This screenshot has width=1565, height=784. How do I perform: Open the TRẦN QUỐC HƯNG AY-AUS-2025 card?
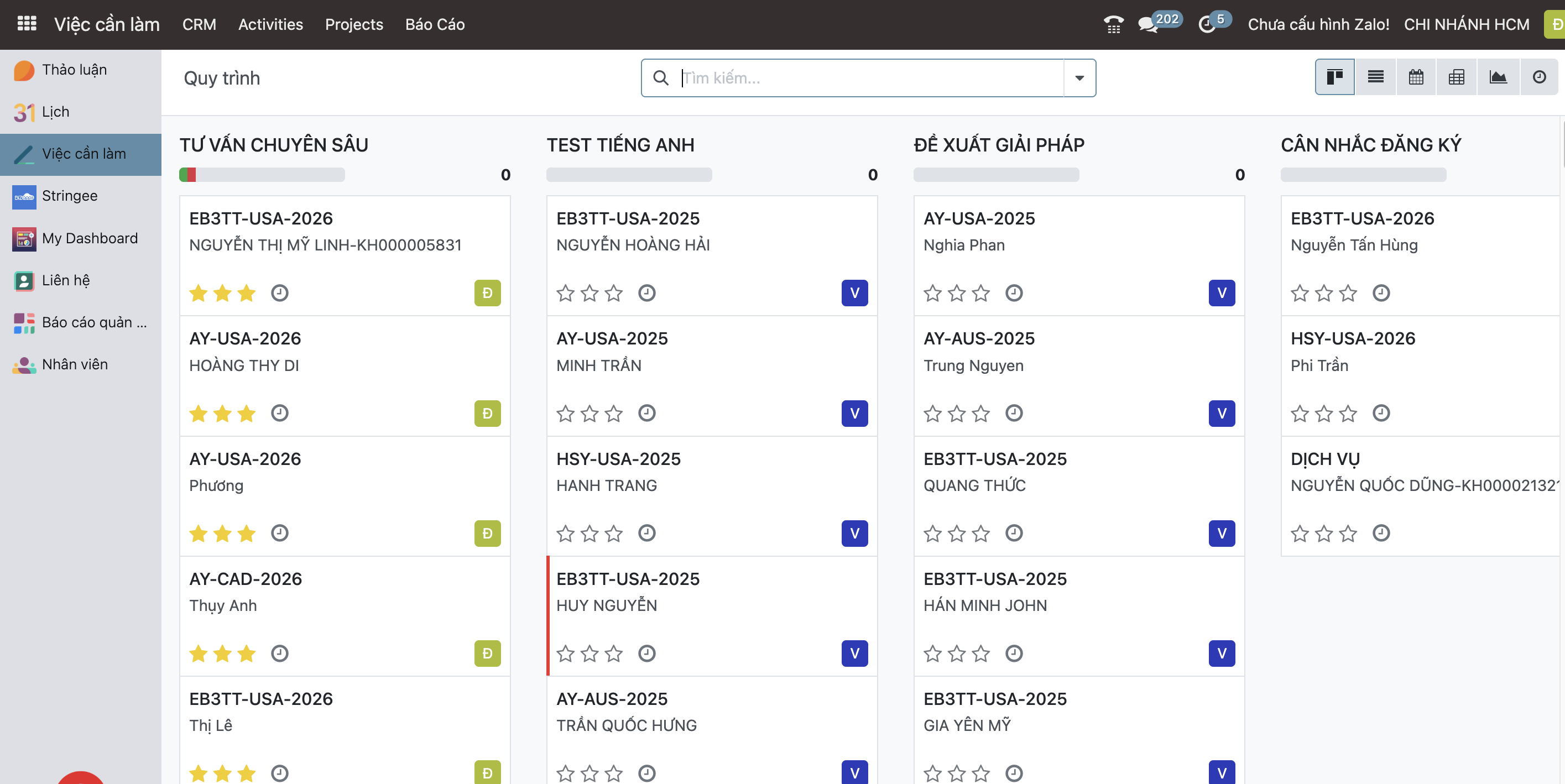(712, 730)
